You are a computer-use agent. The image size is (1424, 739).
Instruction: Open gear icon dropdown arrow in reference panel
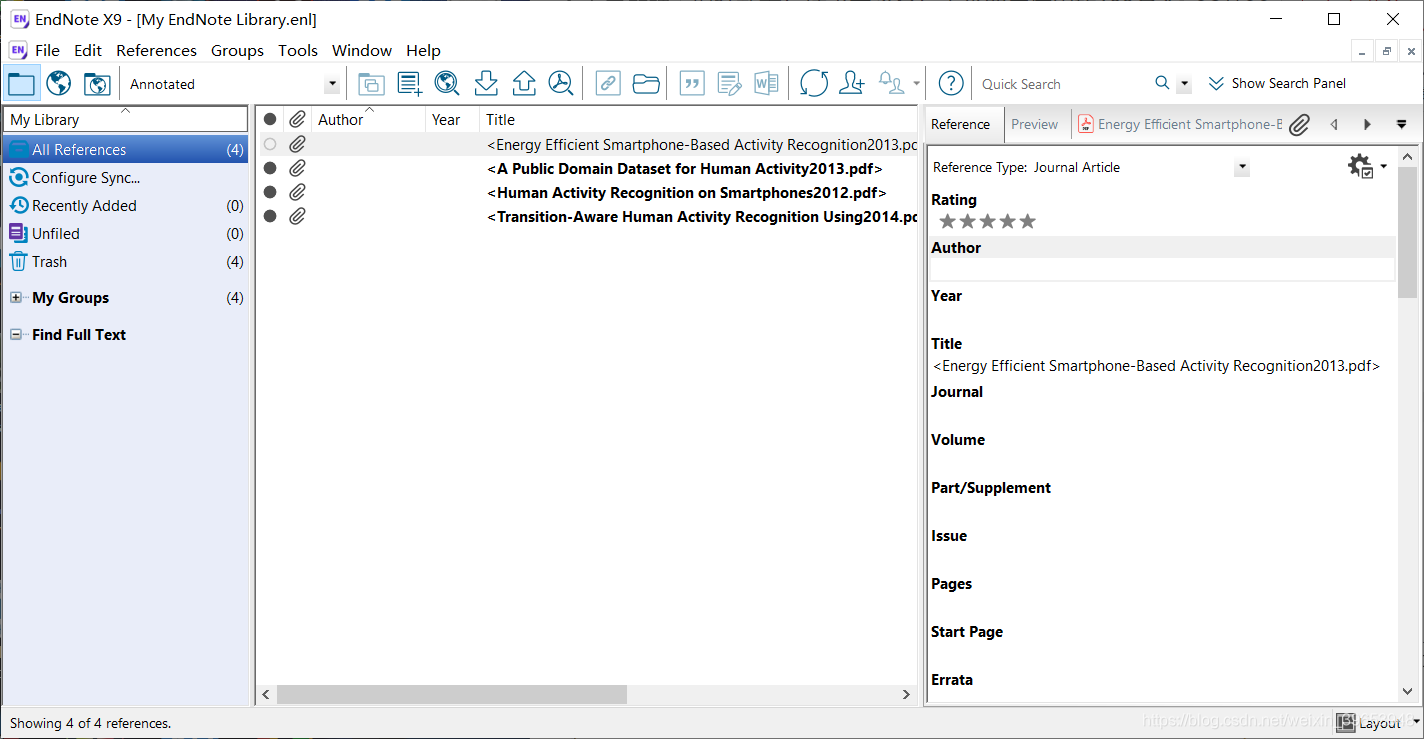(x=1384, y=166)
